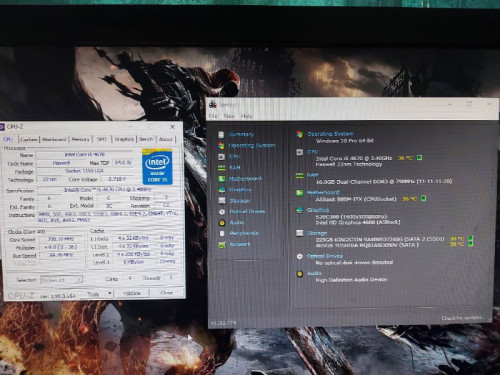The image size is (500, 375).
Task: Open Optical Drives heading link in Speccy summary
Action: [325, 256]
